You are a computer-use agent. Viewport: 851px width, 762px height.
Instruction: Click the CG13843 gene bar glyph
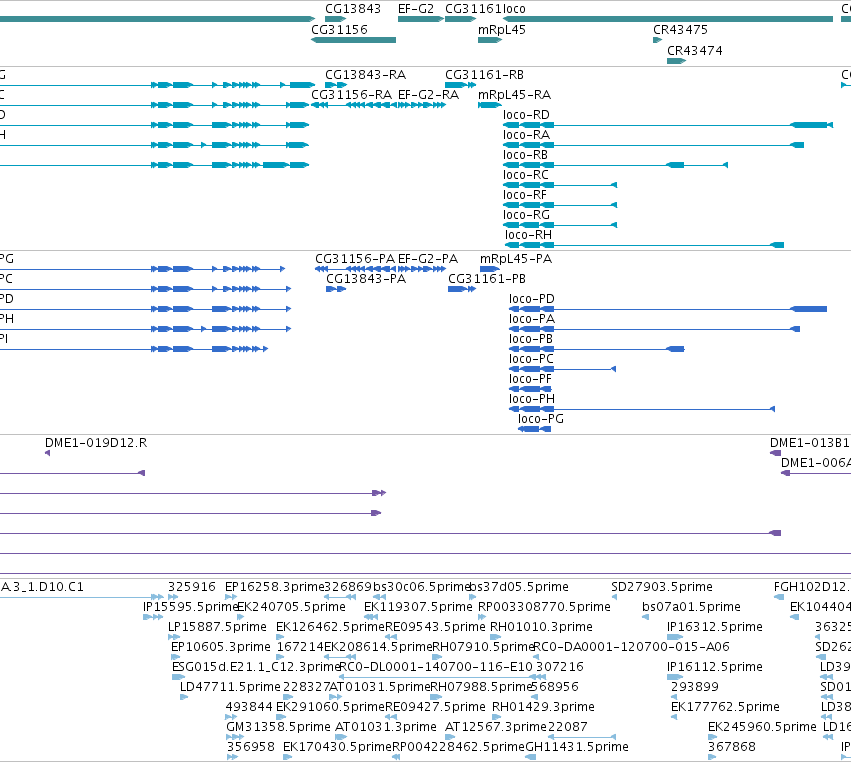pyautogui.click(x=335, y=19)
